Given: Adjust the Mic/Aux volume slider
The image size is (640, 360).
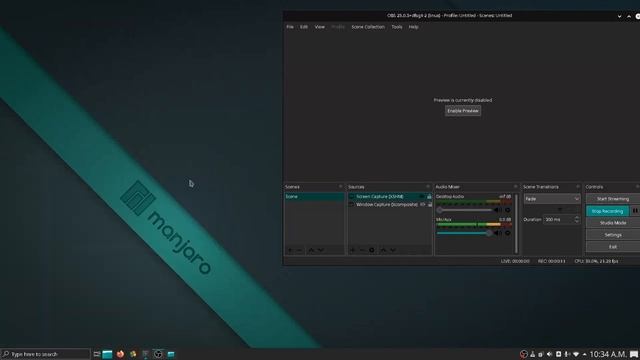Looking at the screenshot, I should (x=465, y=233).
